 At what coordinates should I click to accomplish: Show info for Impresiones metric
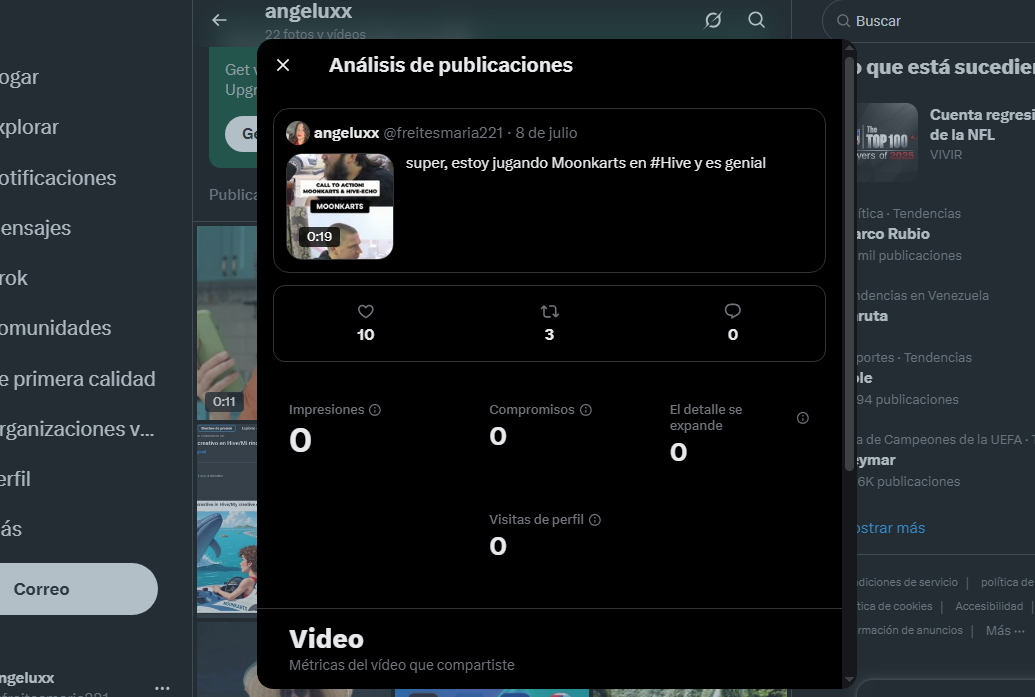(x=375, y=410)
